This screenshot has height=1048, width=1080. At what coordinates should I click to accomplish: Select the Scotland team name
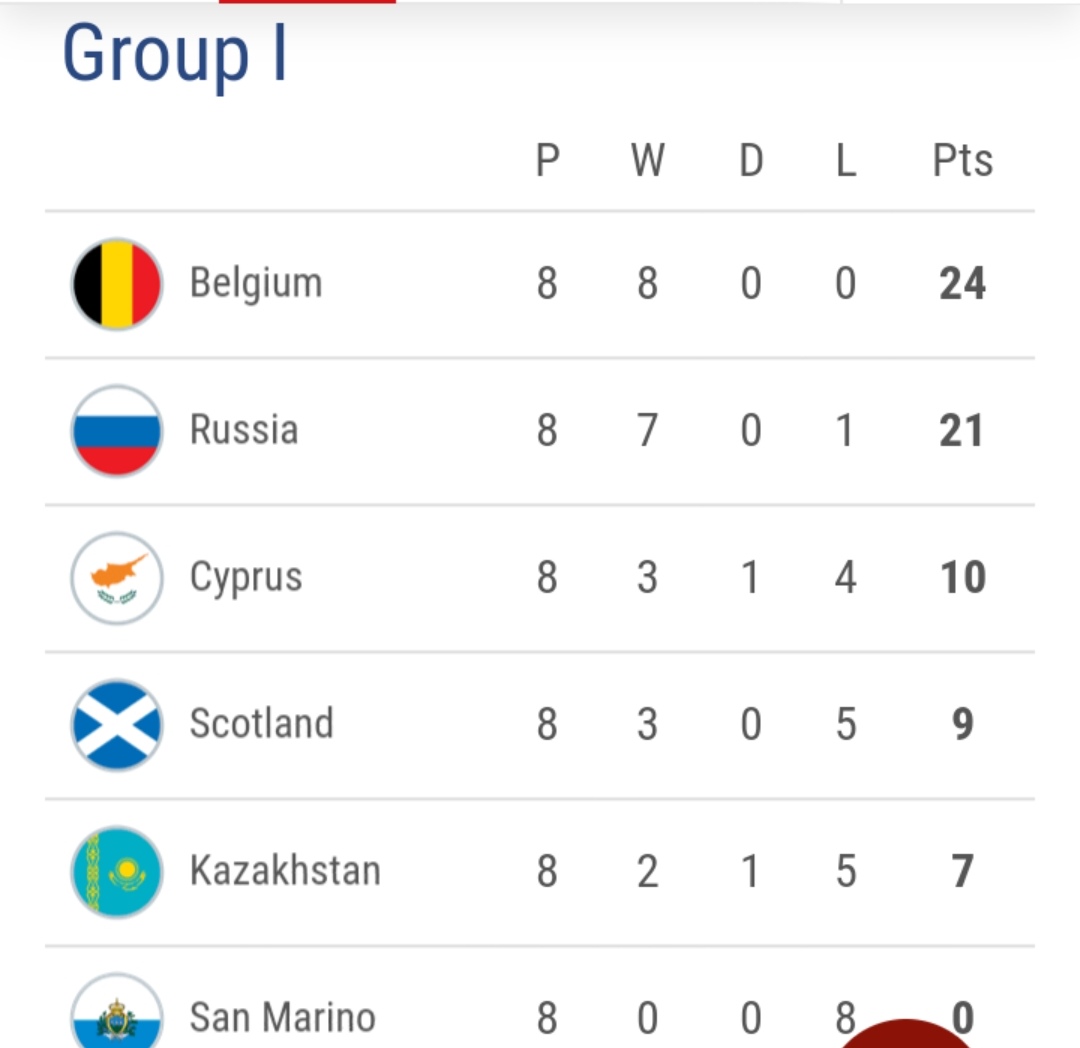261,725
